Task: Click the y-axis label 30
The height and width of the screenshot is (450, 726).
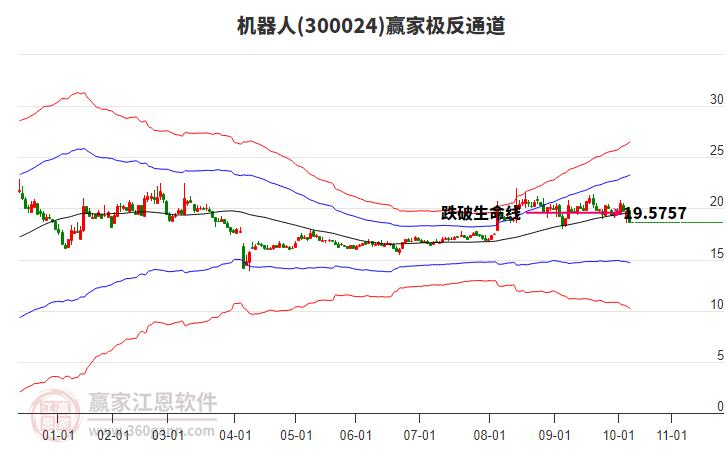Action: [717, 99]
